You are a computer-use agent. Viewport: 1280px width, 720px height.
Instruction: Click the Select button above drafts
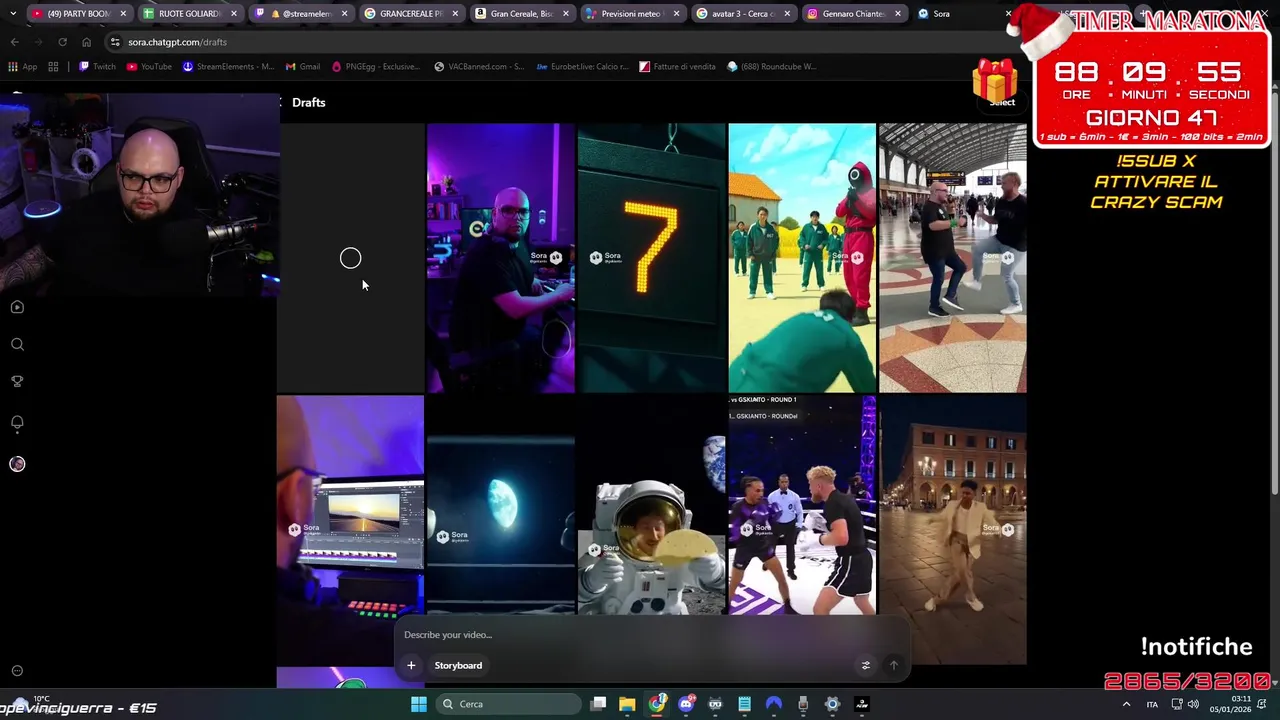point(1002,102)
